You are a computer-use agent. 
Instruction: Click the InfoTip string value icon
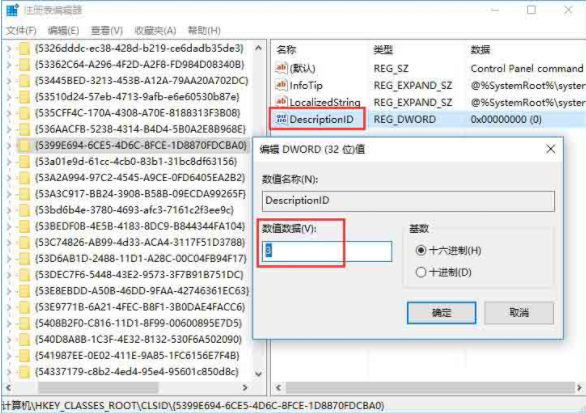pos(281,85)
